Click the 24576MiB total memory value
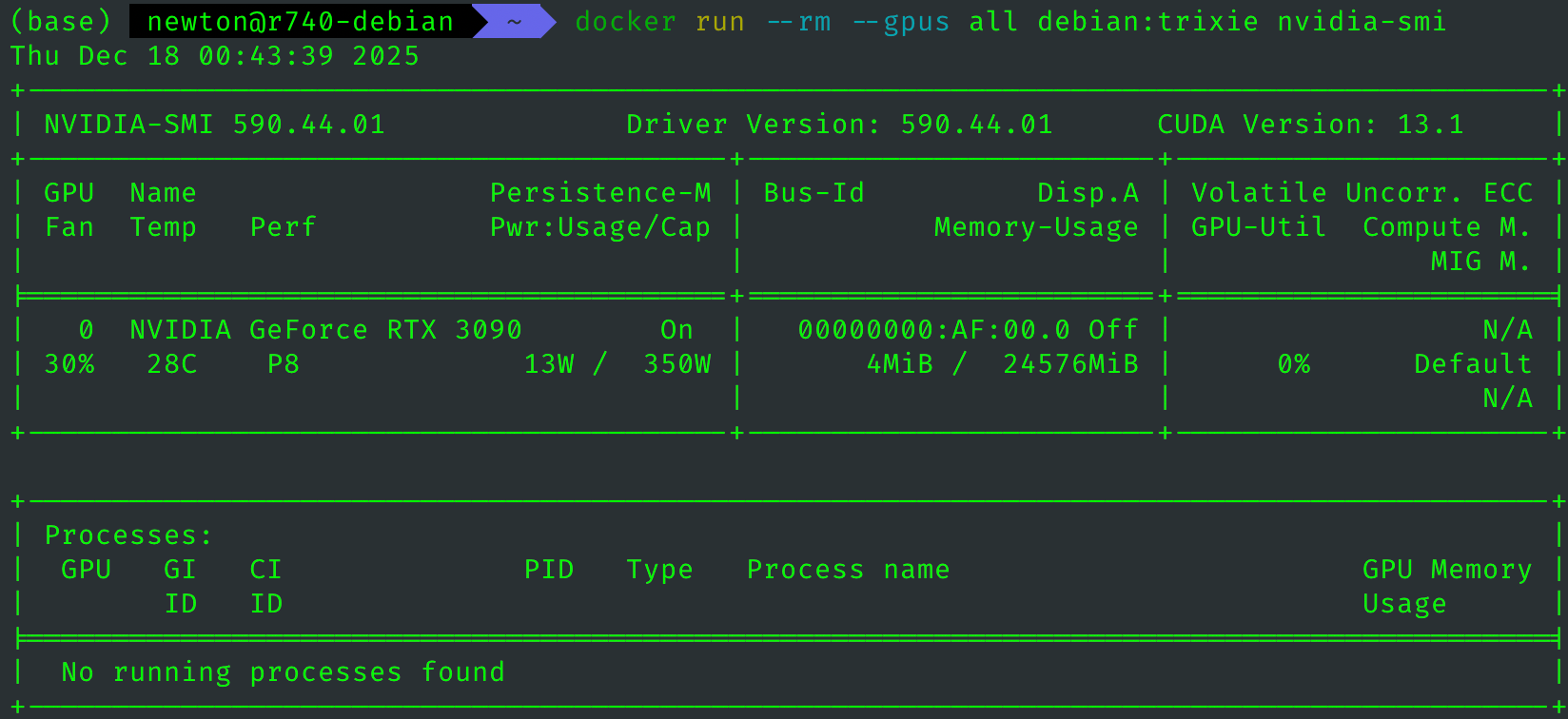 [1070, 364]
